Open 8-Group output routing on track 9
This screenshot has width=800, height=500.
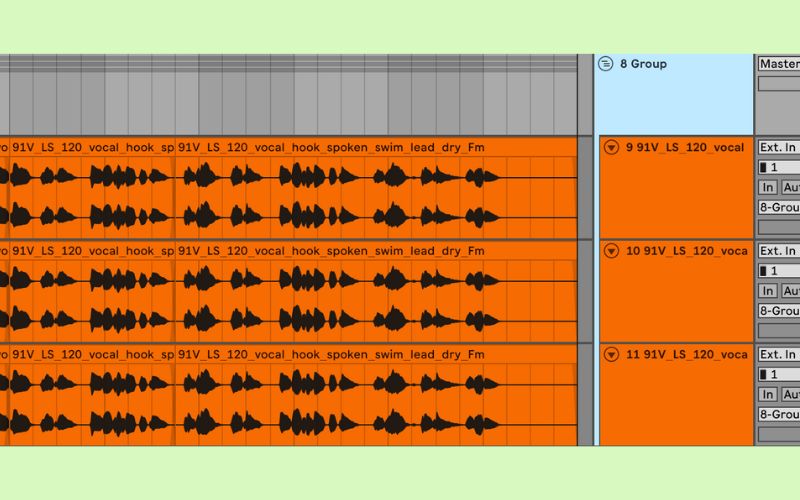[x=779, y=207]
